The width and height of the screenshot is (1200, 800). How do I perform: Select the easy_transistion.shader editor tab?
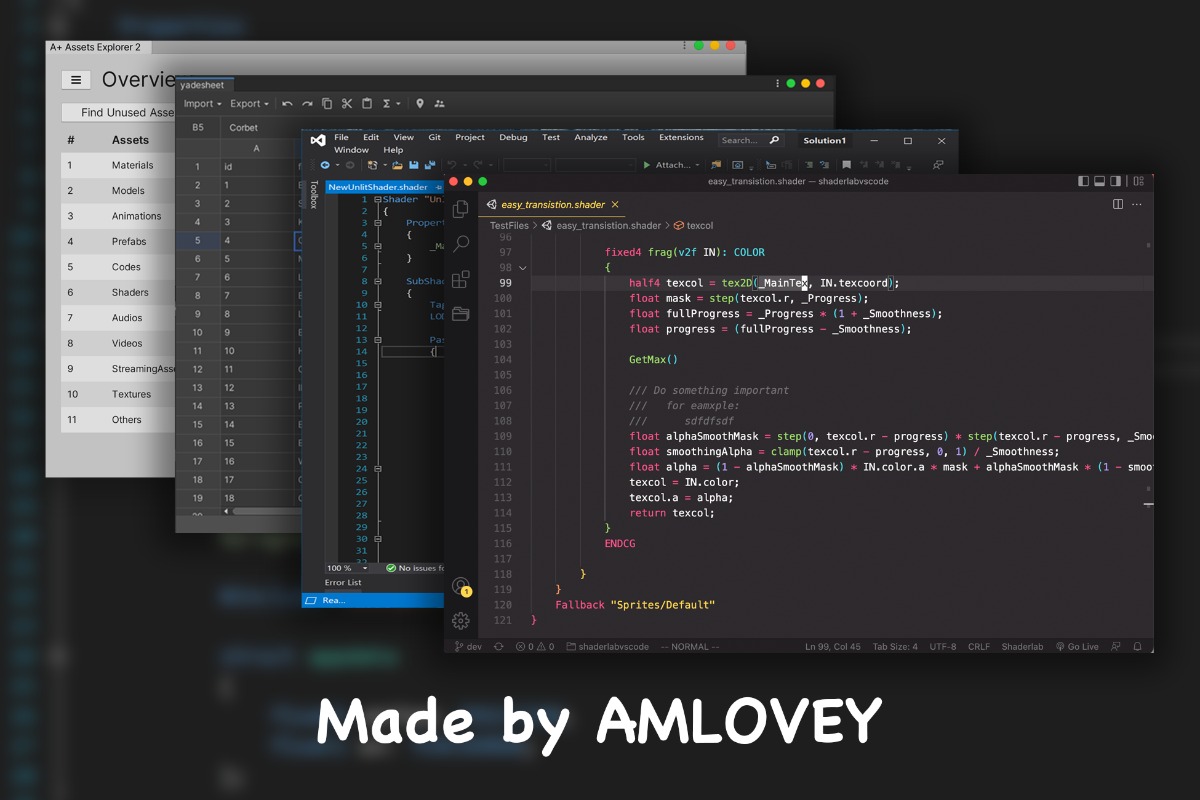coord(553,204)
